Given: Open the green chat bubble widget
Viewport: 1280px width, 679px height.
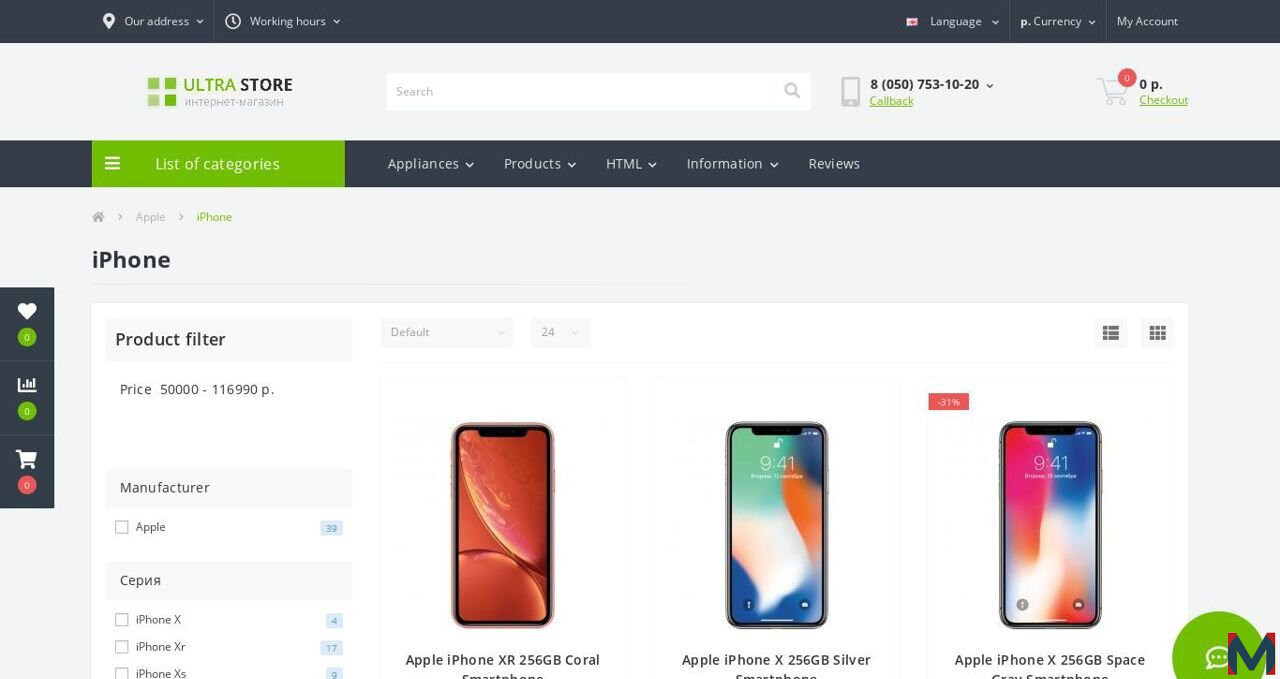Looking at the screenshot, I should (1218, 655).
